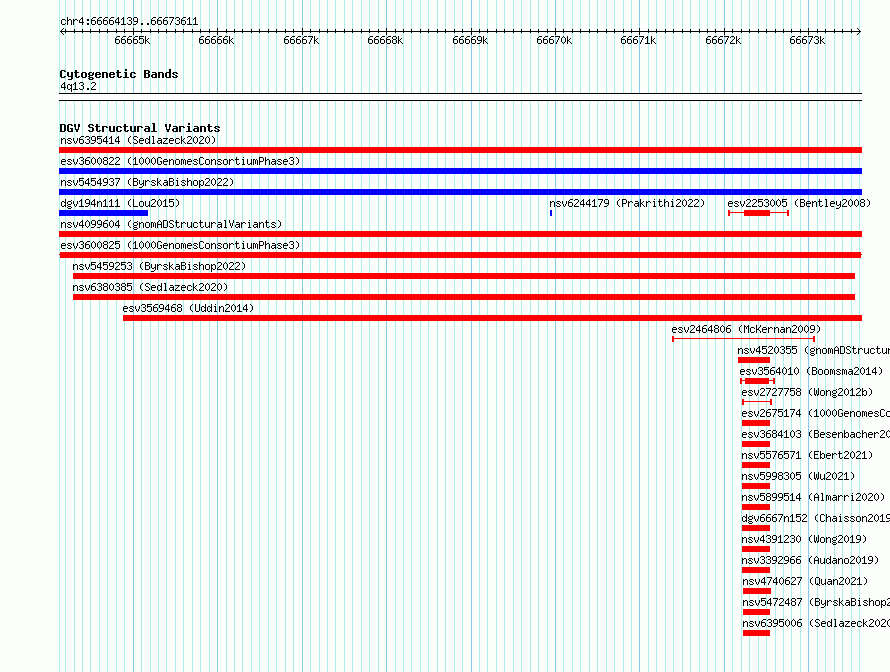This screenshot has height=672, width=890.
Task: Open nsv6380385 (Sedlazeck2020) variant label
Action: tap(150, 287)
